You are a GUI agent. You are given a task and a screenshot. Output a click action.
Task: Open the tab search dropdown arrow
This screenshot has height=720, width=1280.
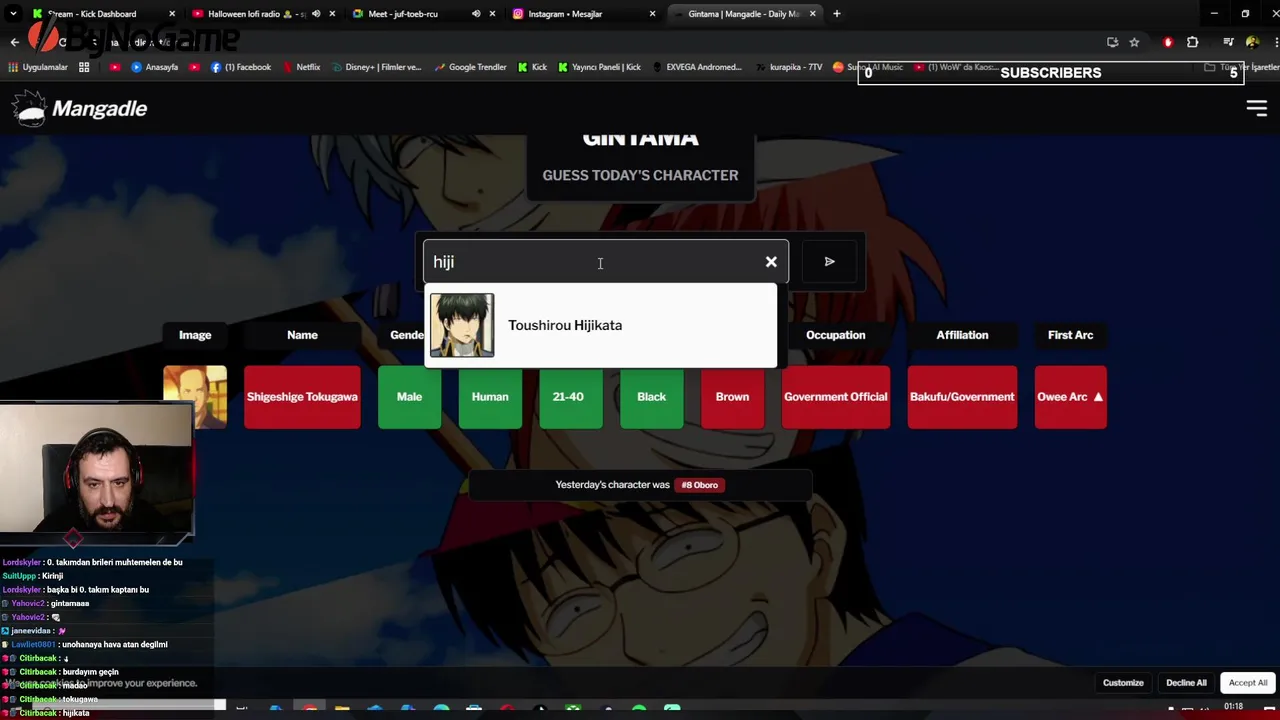pos(13,14)
